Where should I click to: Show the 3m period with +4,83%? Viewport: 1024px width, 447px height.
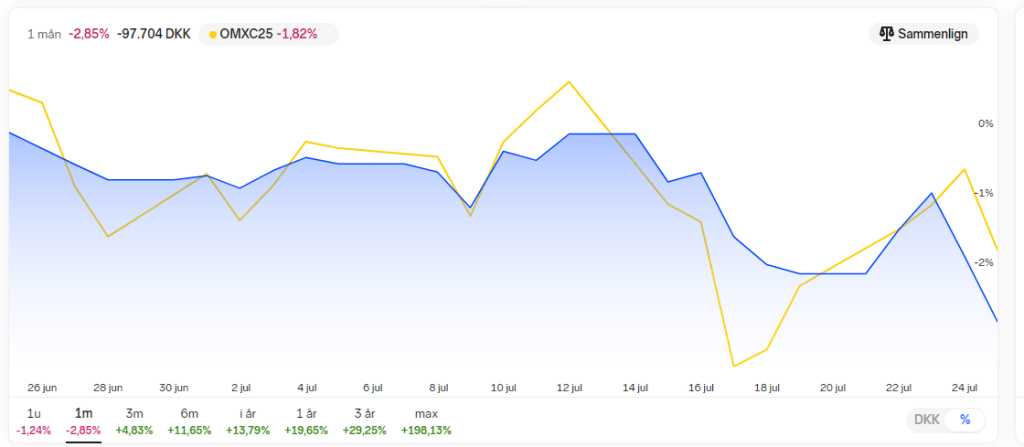pos(134,421)
